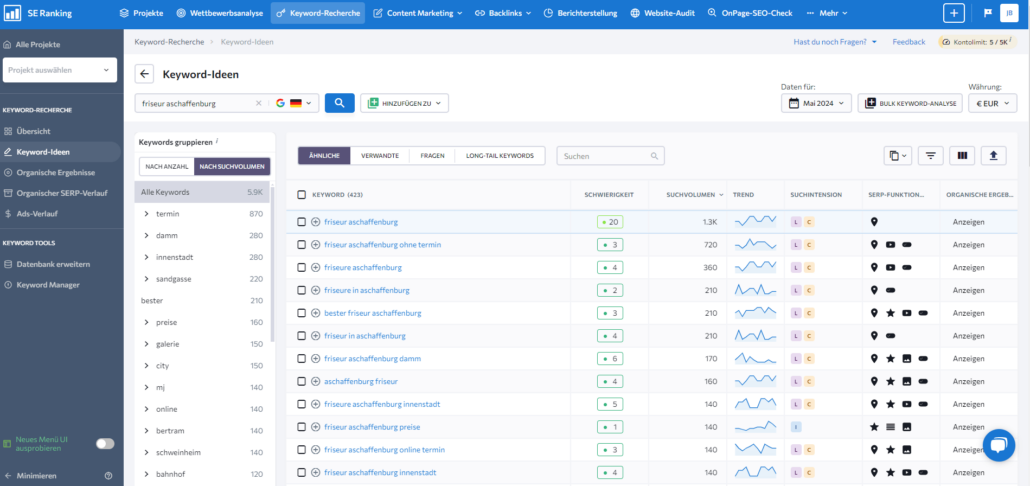Screen dimensions: 1030x486
Task: Check the select-all KEYWORD header checkbox
Action: pyautogui.click(x=302, y=194)
